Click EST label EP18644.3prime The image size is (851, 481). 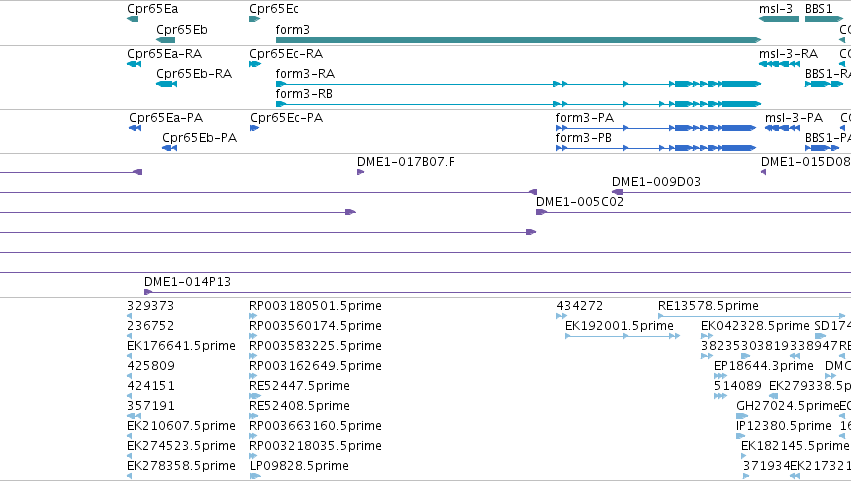point(764,366)
